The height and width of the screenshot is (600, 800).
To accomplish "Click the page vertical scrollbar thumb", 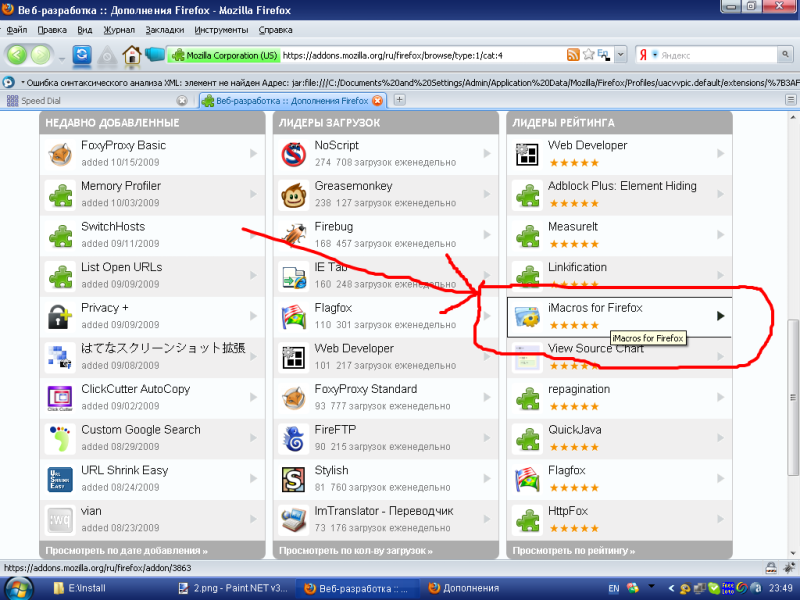I will [792, 398].
